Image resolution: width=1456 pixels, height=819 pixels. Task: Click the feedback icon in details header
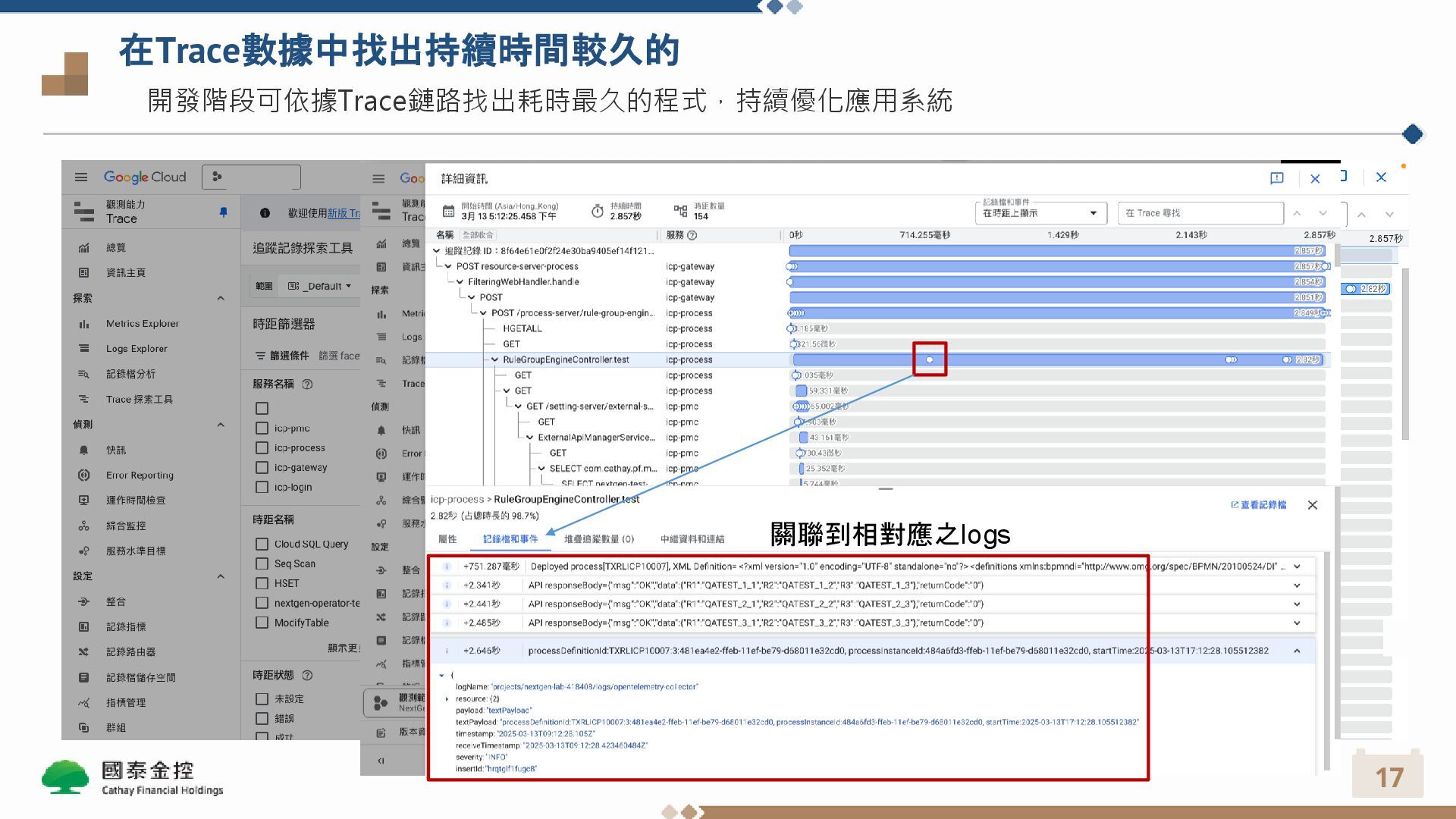coord(1277,178)
